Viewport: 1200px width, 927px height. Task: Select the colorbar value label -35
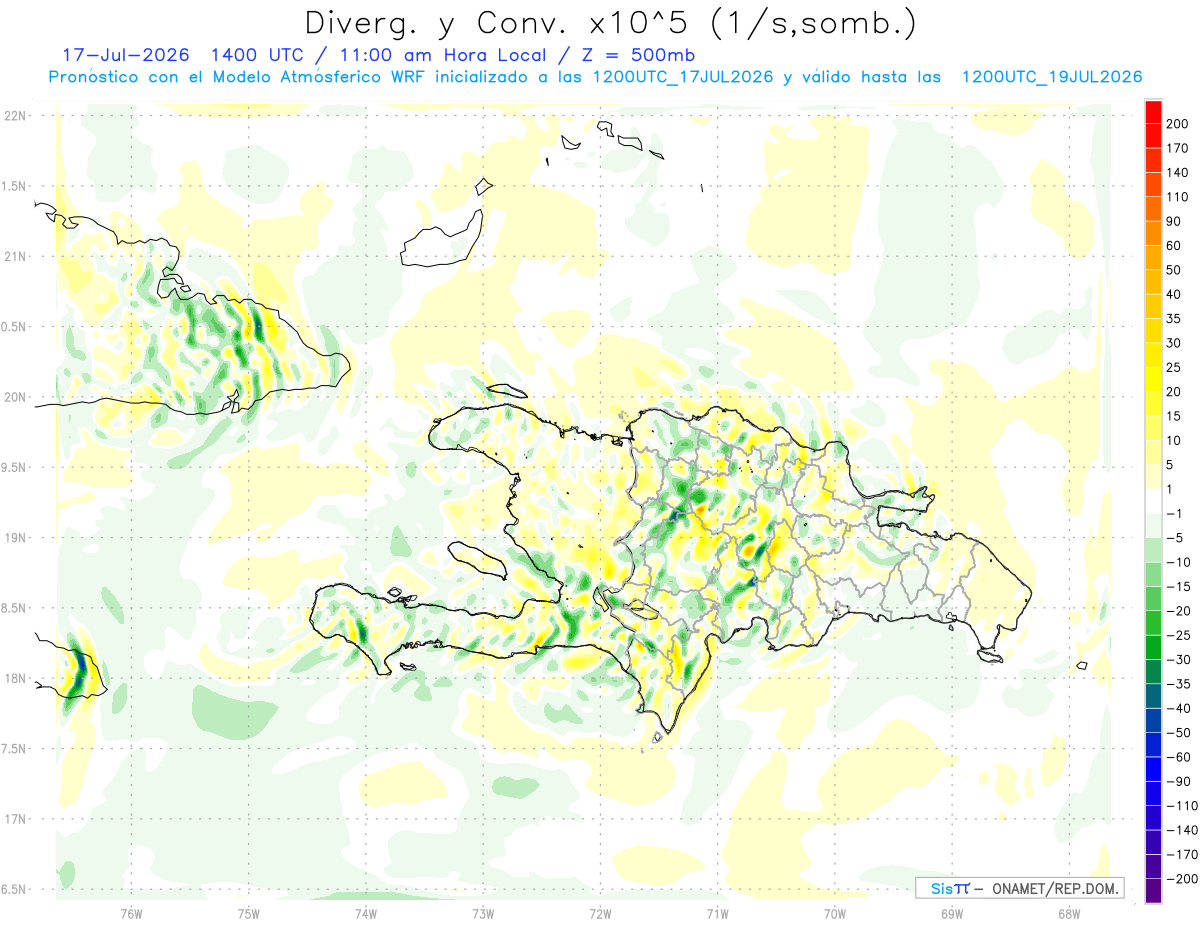point(1178,684)
